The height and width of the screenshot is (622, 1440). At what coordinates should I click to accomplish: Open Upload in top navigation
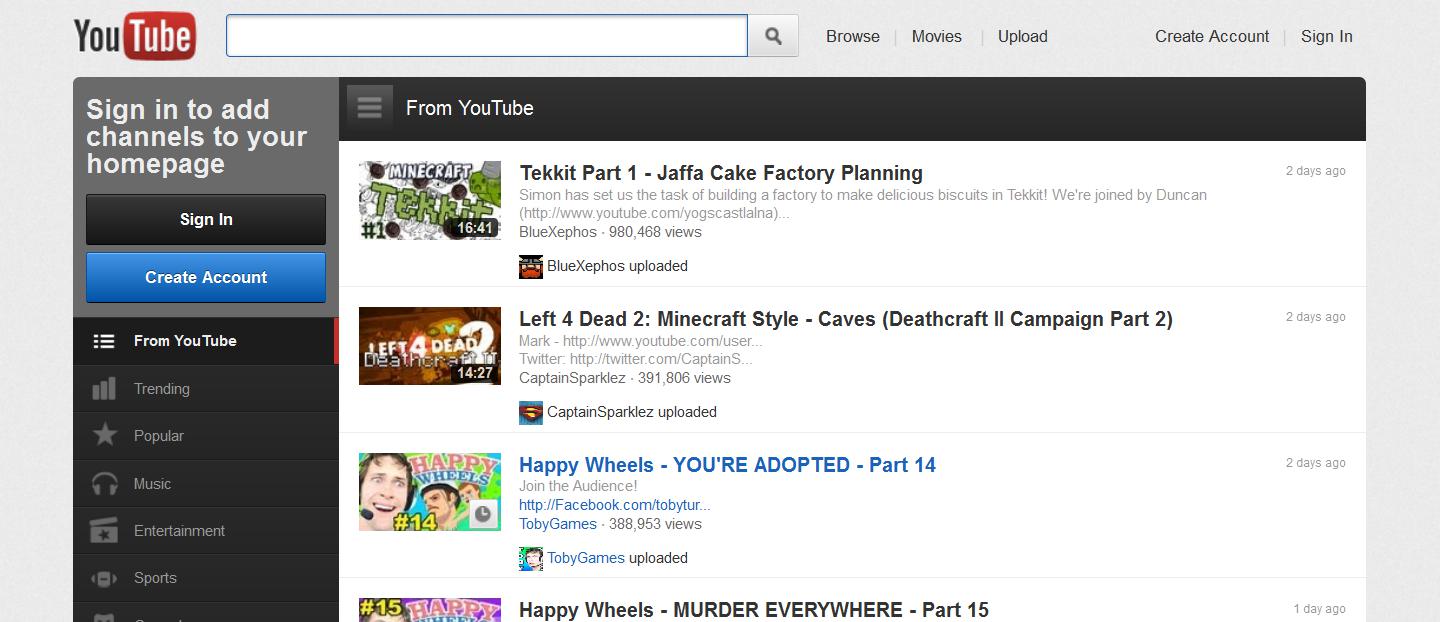(x=1023, y=36)
